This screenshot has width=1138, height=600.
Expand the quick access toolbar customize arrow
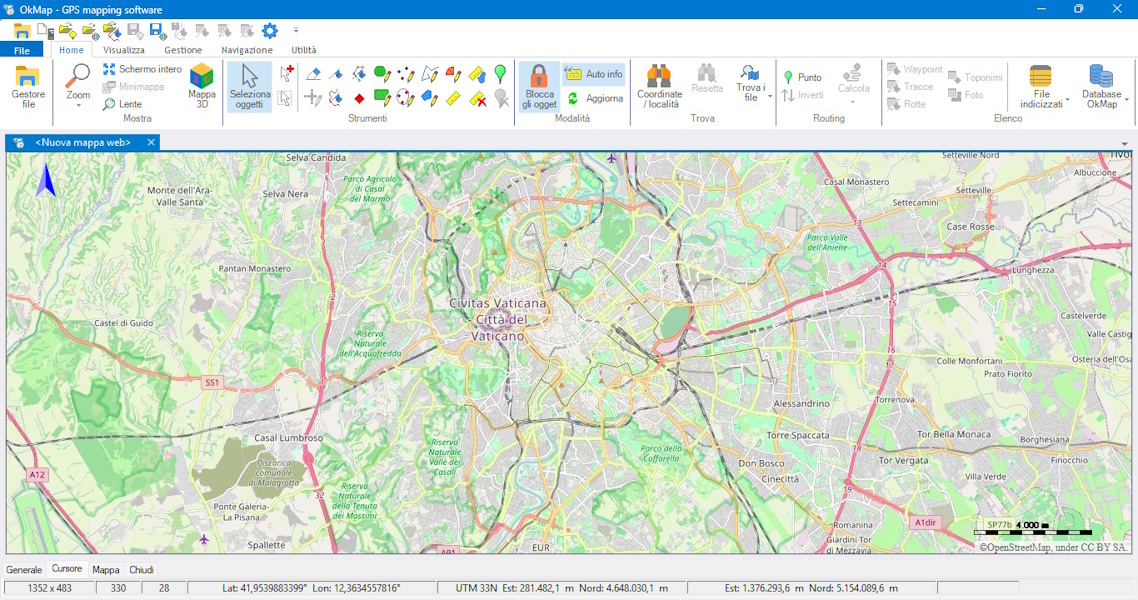click(296, 30)
